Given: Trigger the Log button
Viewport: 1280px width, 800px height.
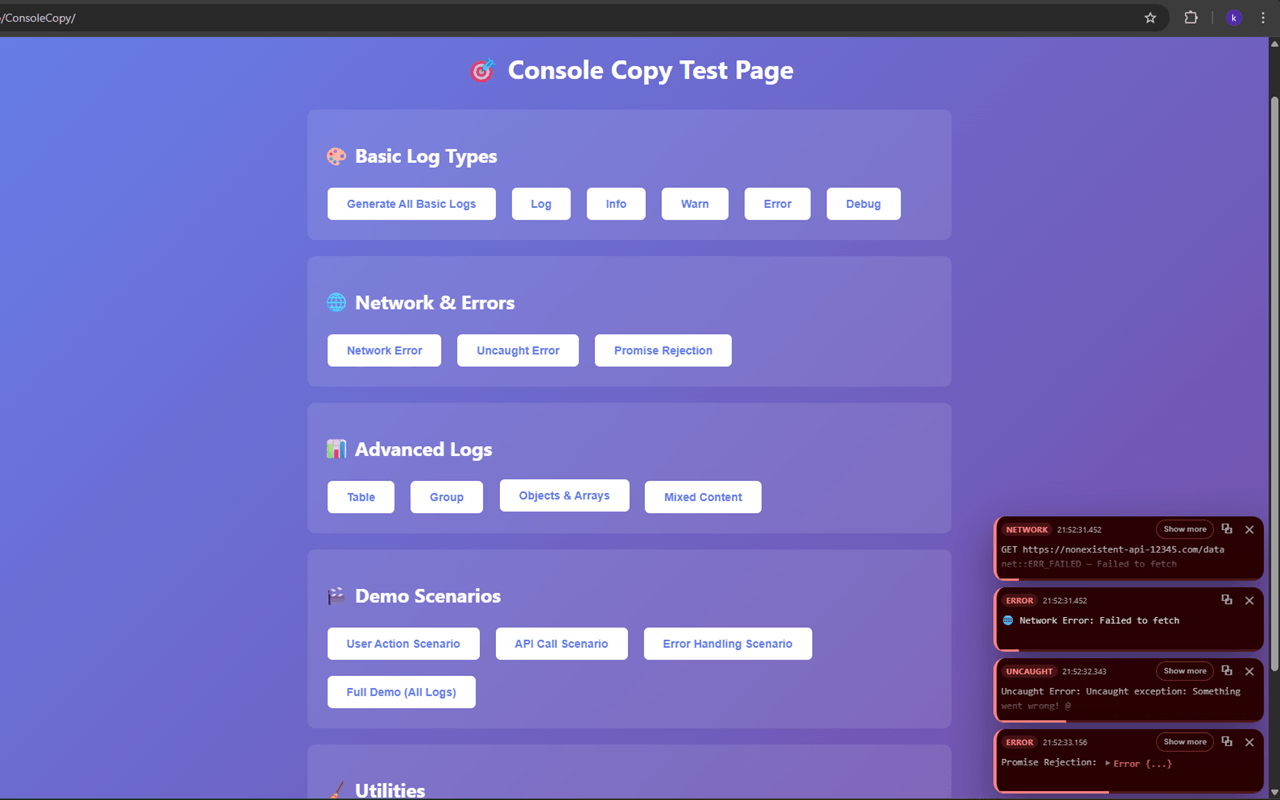Looking at the screenshot, I should coord(541,204).
